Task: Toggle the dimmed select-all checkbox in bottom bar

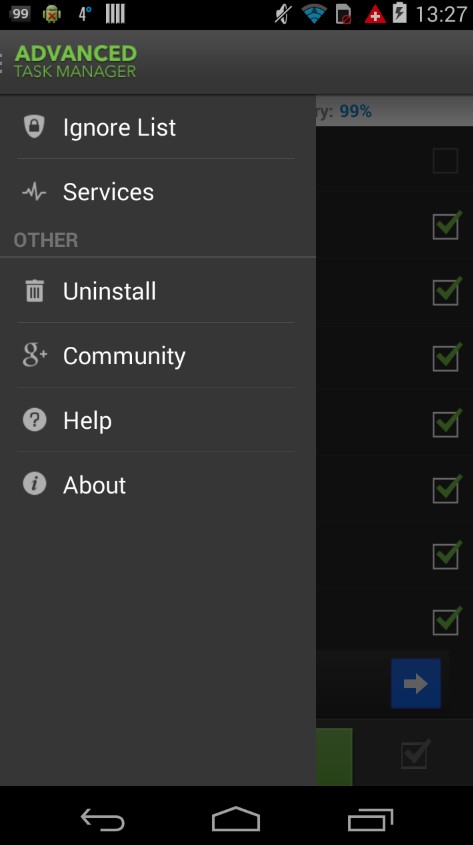Action: tap(416, 753)
